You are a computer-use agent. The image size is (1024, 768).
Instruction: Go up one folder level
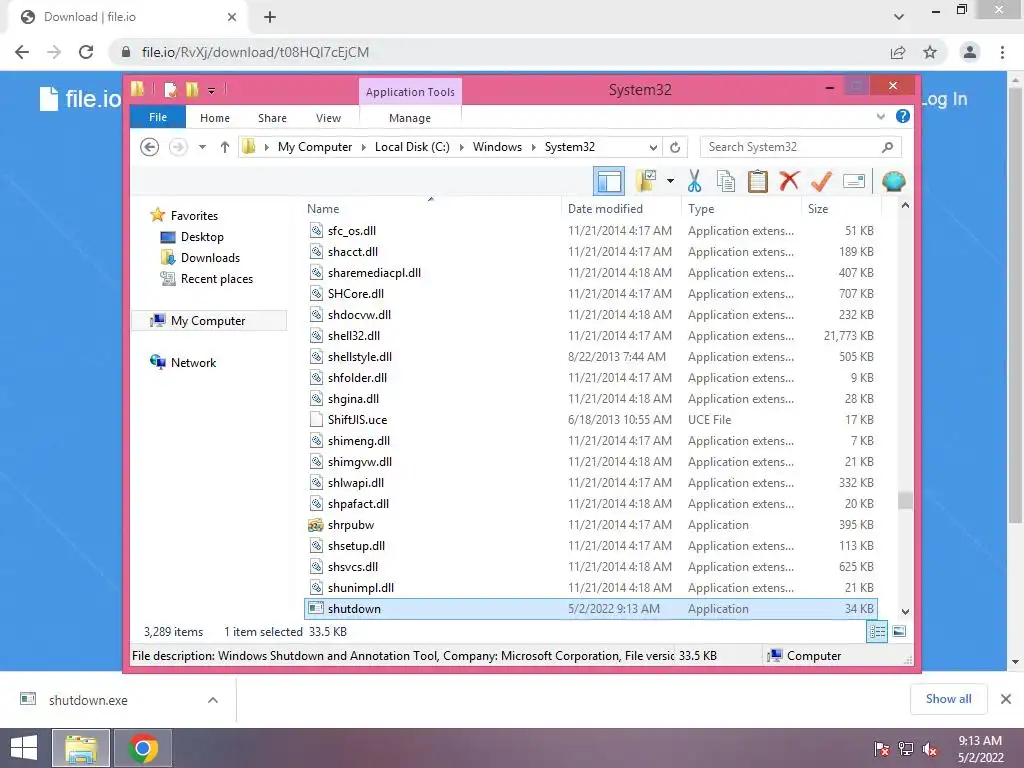click(x=225, y=147)
